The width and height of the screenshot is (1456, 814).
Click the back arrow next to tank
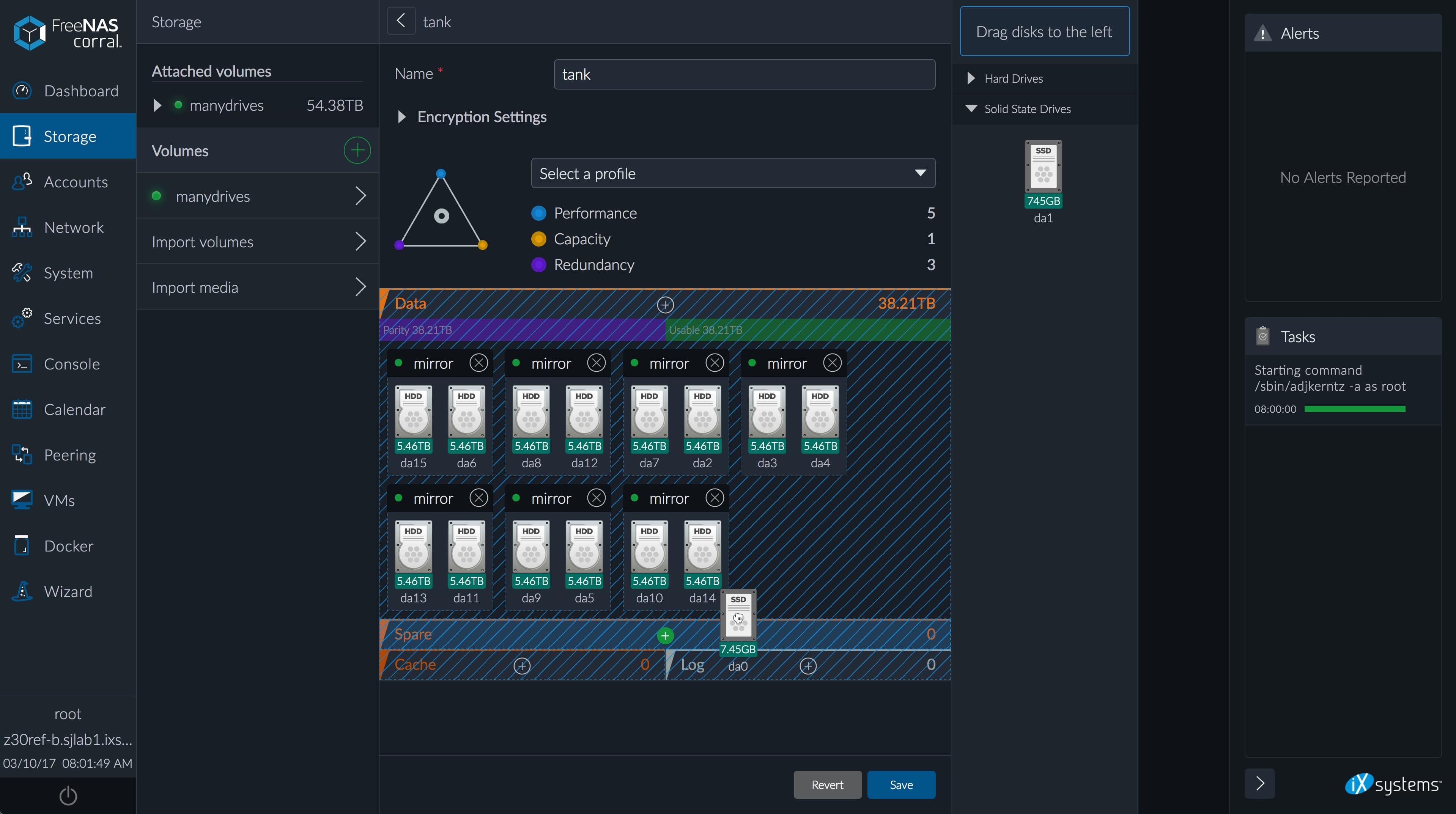click(x=401, y=22)
